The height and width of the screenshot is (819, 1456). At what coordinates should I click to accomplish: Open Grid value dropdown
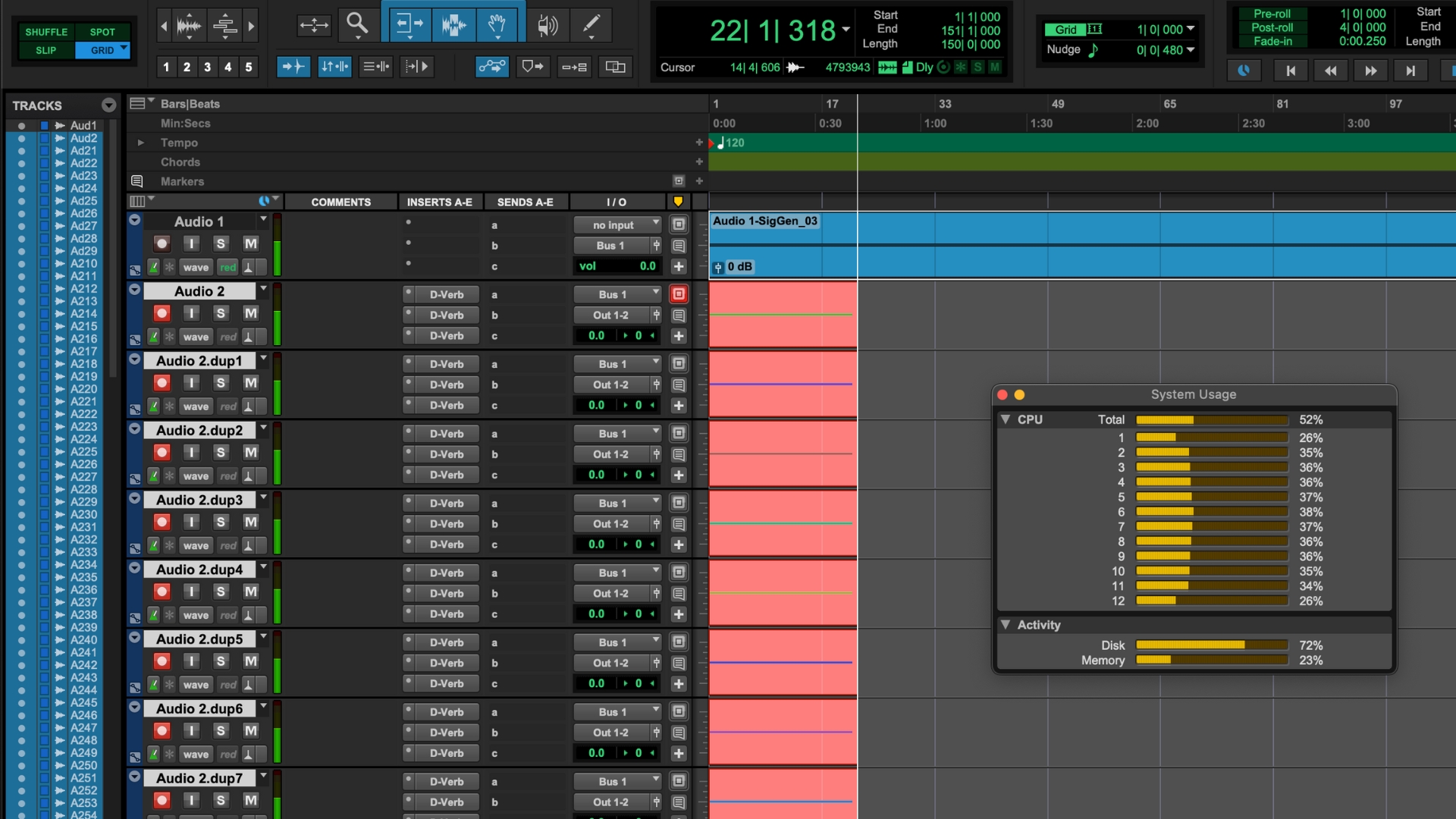pyautogui.click(x=1191, y=29)
